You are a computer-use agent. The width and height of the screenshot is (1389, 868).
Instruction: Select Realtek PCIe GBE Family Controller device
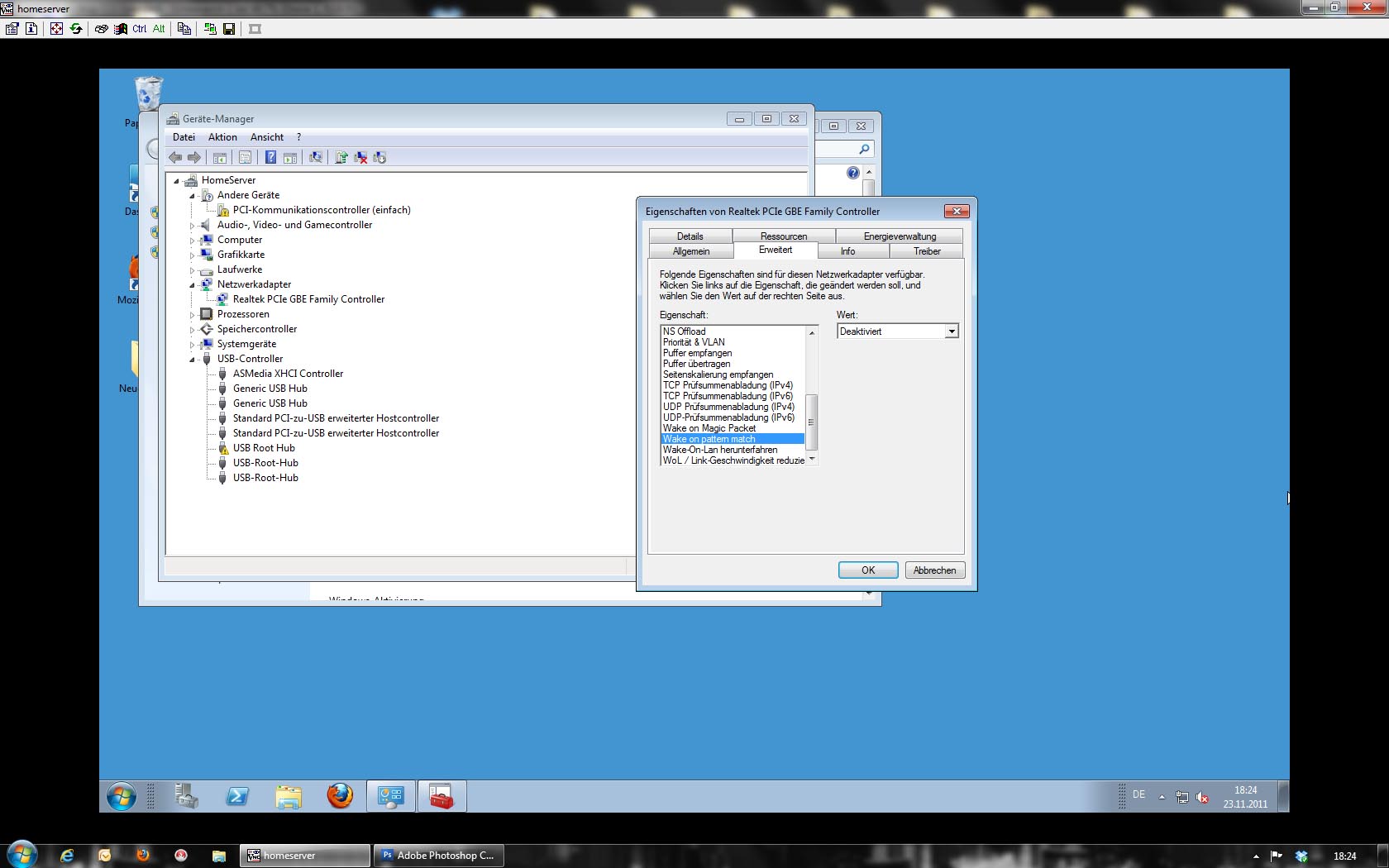point(308,299)
